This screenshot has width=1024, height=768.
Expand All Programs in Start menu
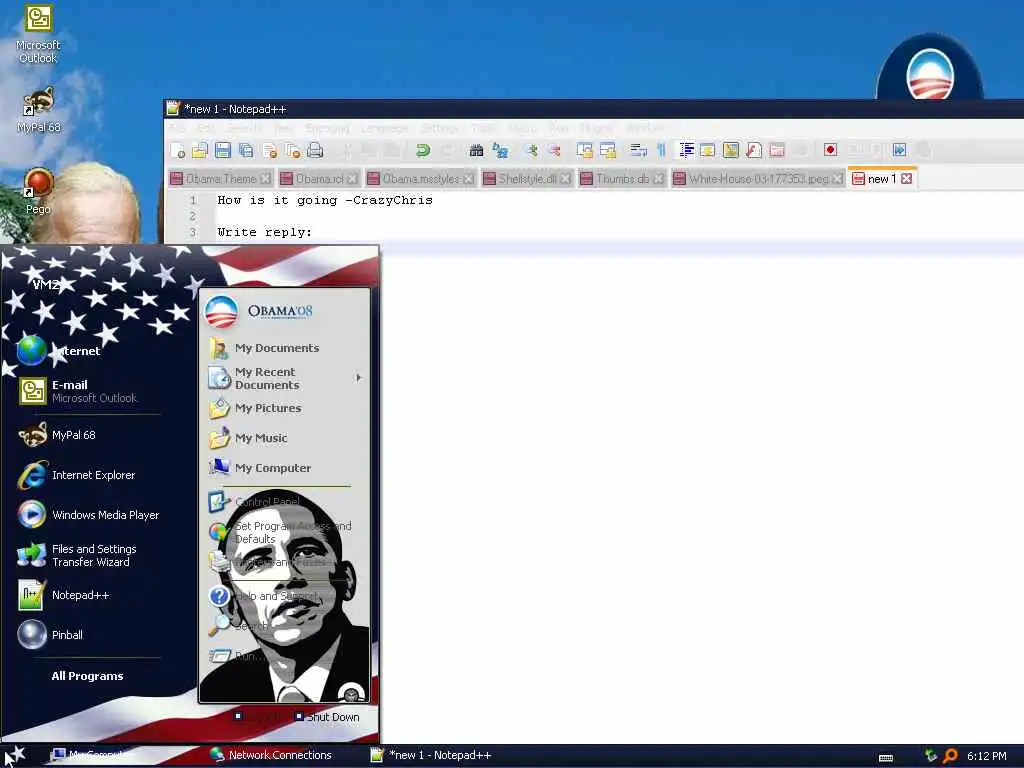click(x=88, y=676)
